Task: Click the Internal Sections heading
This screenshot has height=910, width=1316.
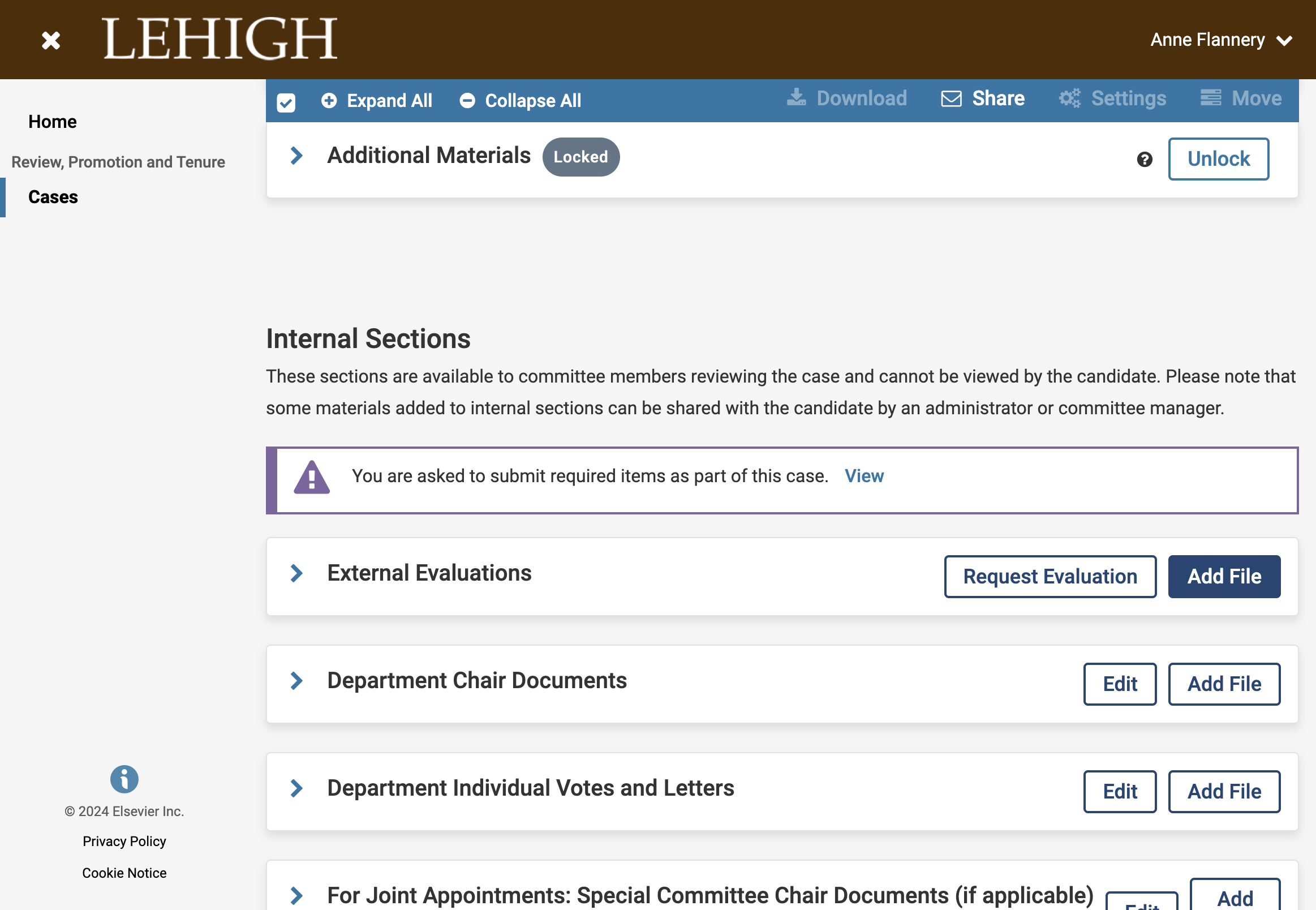Action: point(368,339)
